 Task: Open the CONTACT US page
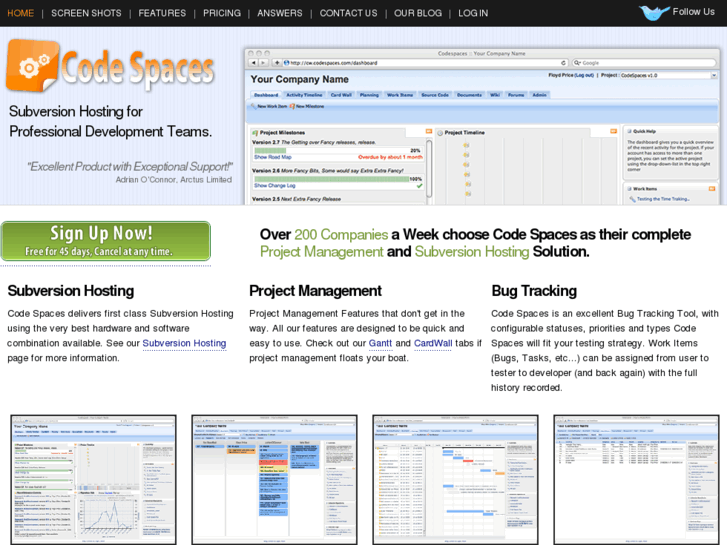[348, 13]
